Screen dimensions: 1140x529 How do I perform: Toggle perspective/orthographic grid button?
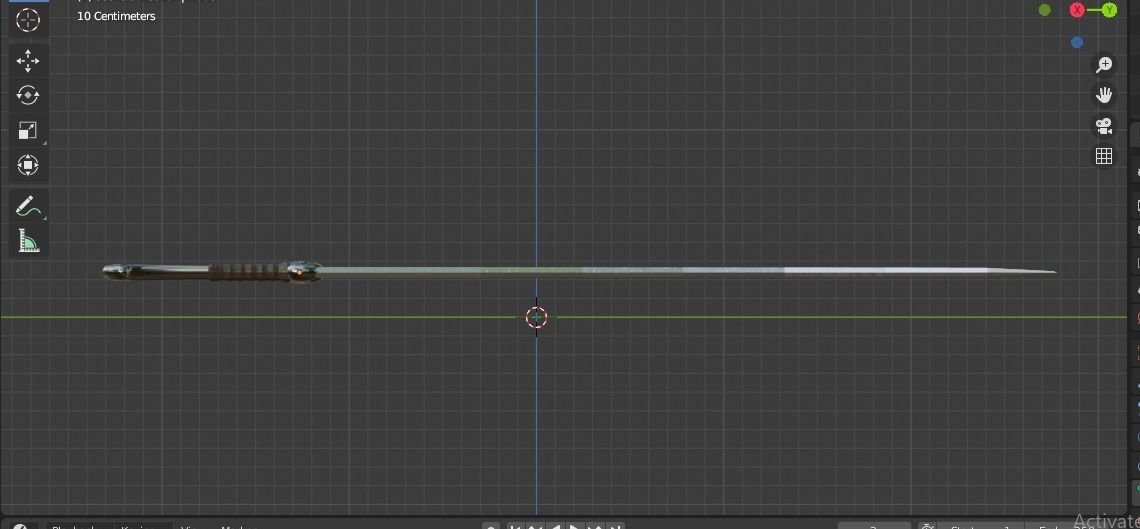tap(1104, 156)
